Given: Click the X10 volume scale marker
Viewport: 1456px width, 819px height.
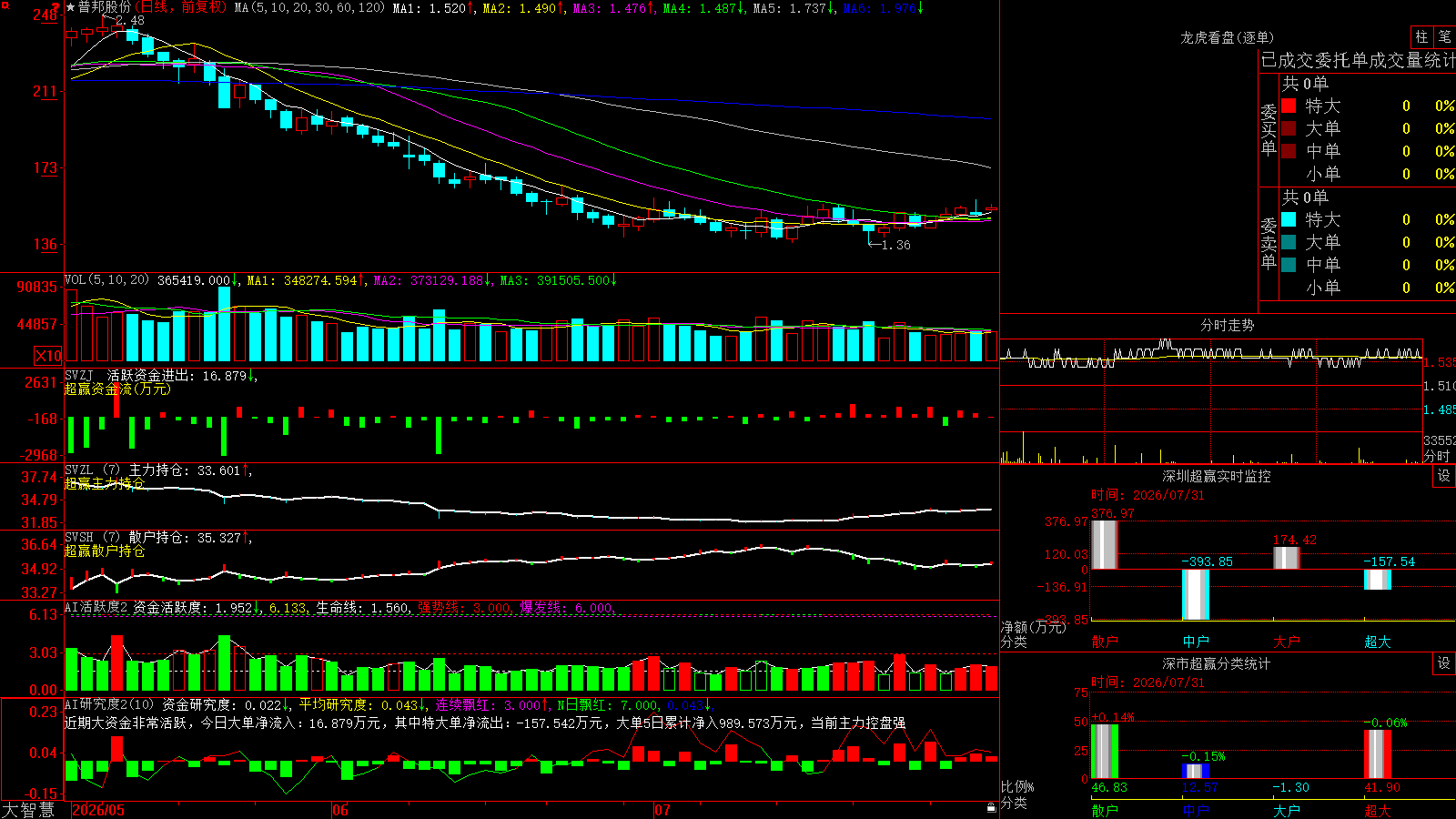Looking at the screenshot, I should tap(48, 356).
